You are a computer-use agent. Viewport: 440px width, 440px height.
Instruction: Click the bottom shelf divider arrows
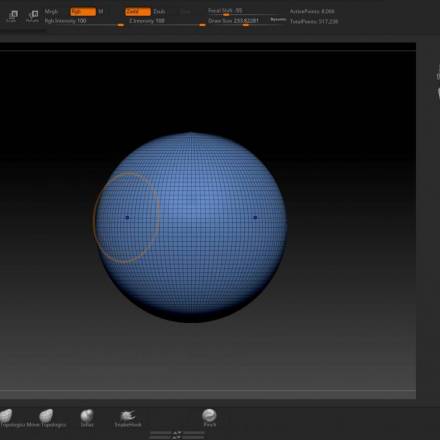[177, 434]
